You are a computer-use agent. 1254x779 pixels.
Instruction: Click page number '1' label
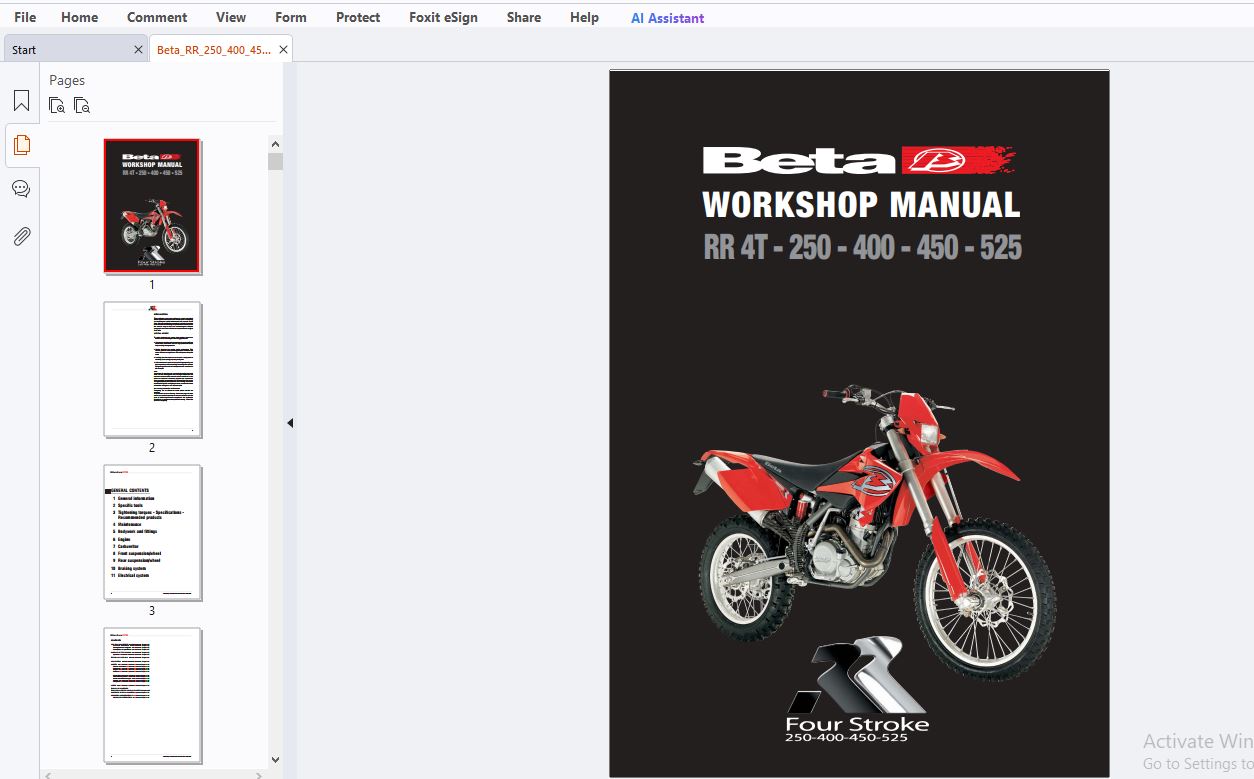[x=152, y=285]
